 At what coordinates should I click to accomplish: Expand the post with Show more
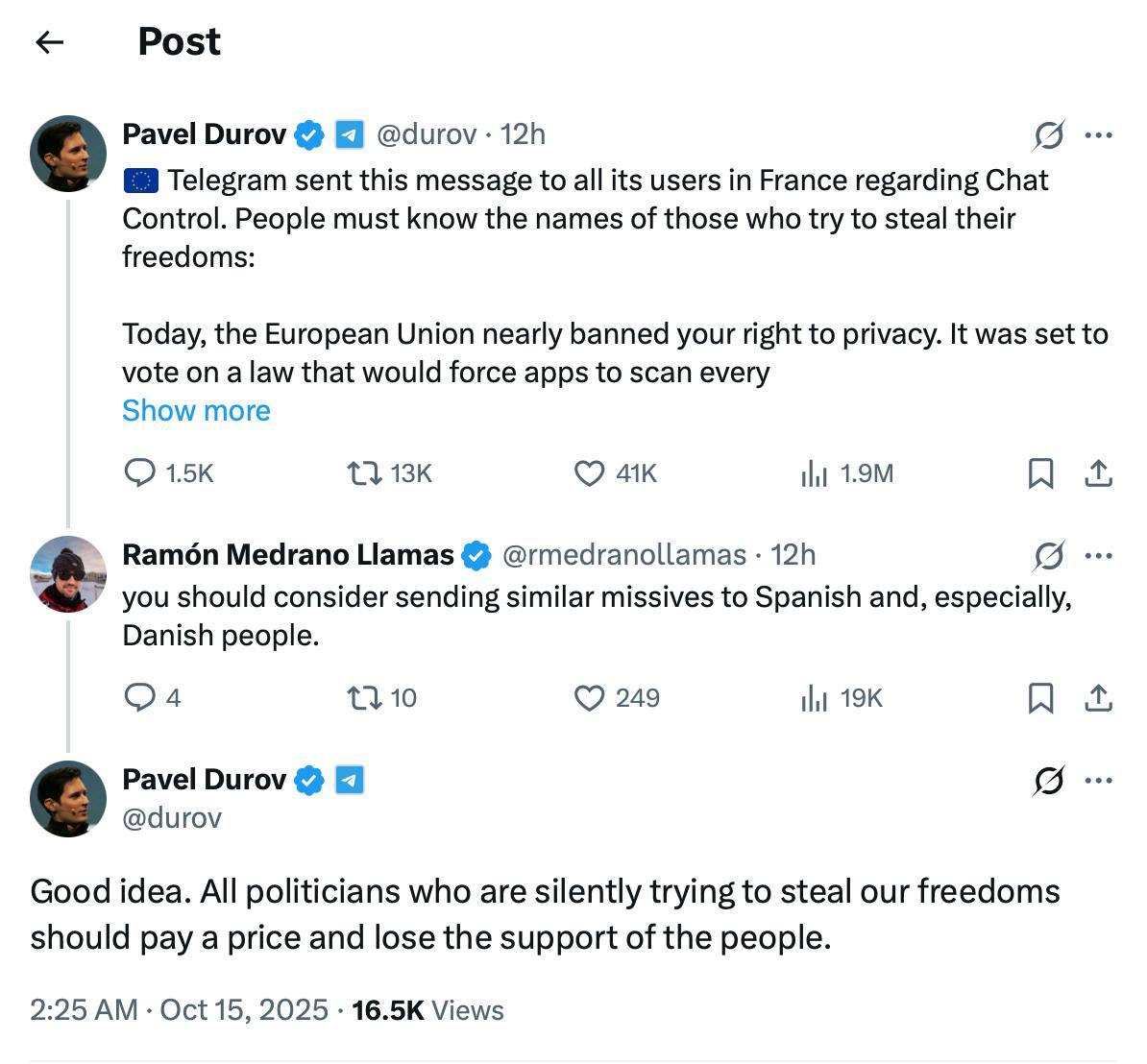[196, 410]
